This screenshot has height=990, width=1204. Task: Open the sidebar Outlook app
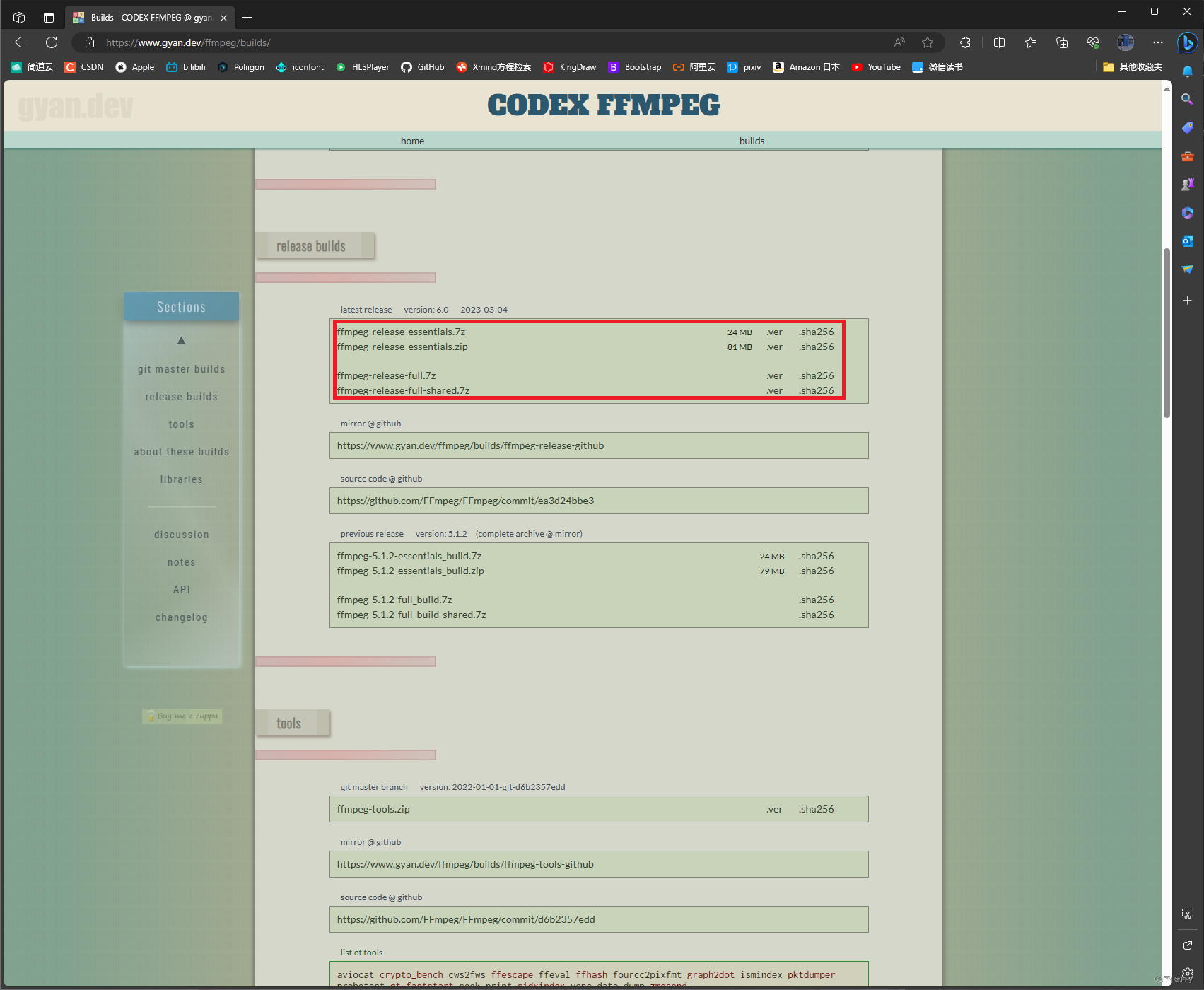[1188, 240]
